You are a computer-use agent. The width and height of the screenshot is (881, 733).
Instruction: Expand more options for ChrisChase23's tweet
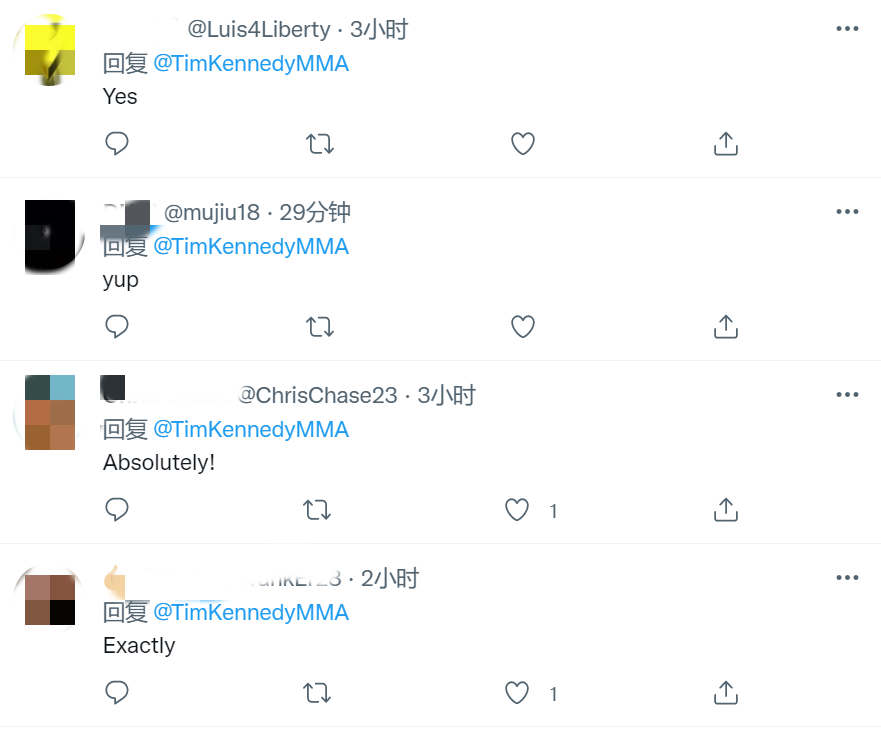click(x=847, y=395)
